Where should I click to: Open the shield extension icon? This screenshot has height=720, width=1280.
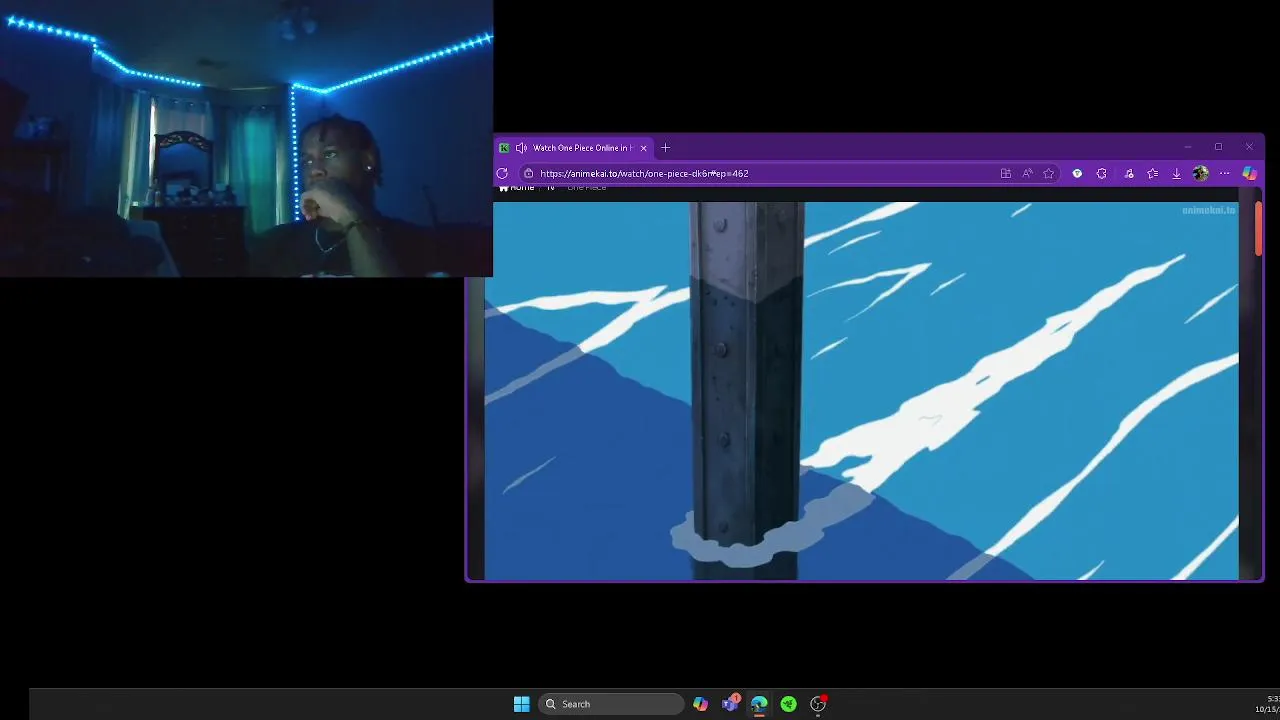[x=1077, y=173]
